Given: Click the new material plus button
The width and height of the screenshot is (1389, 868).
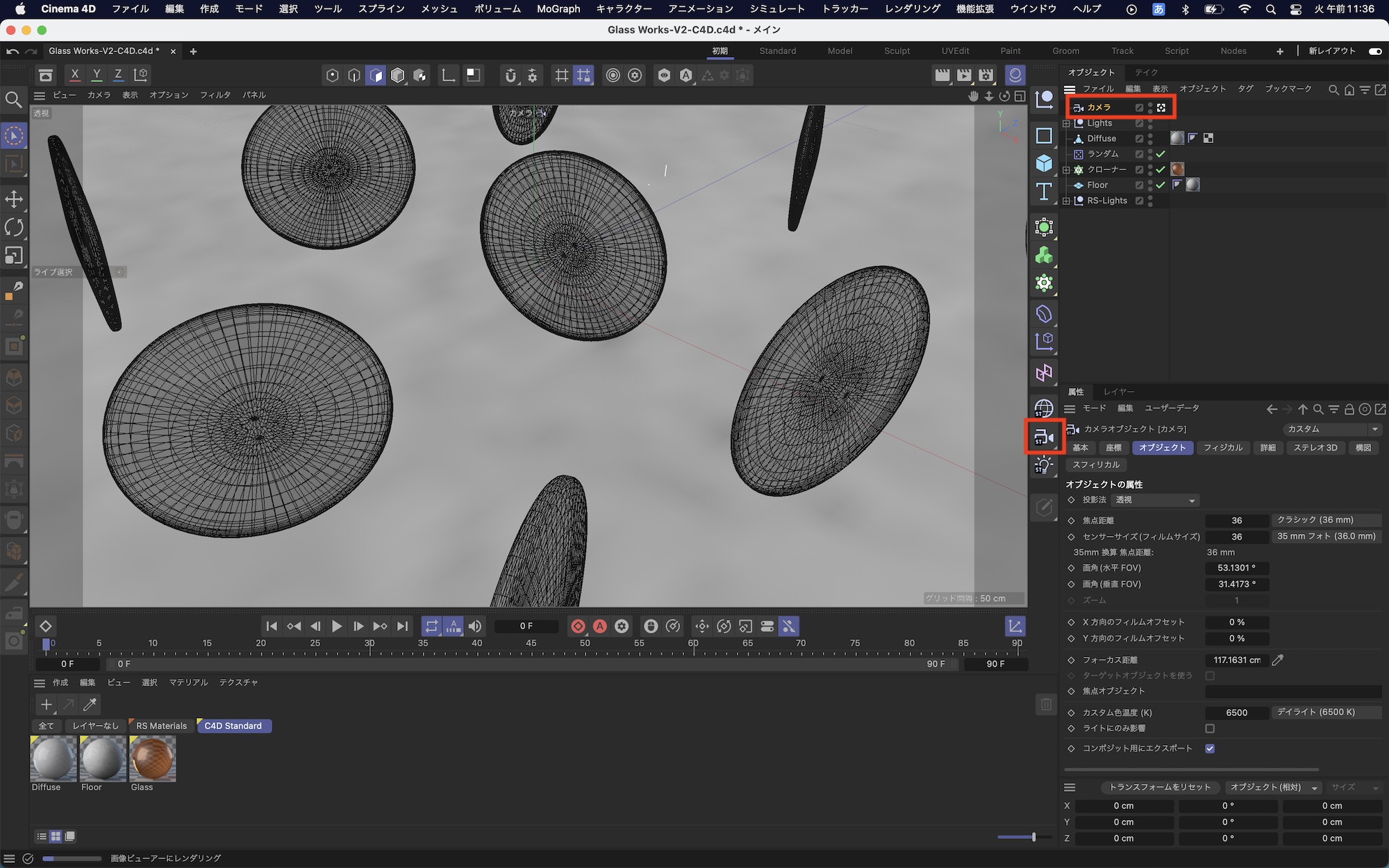Looking at the screenshot, I should [x=46, y=705].
